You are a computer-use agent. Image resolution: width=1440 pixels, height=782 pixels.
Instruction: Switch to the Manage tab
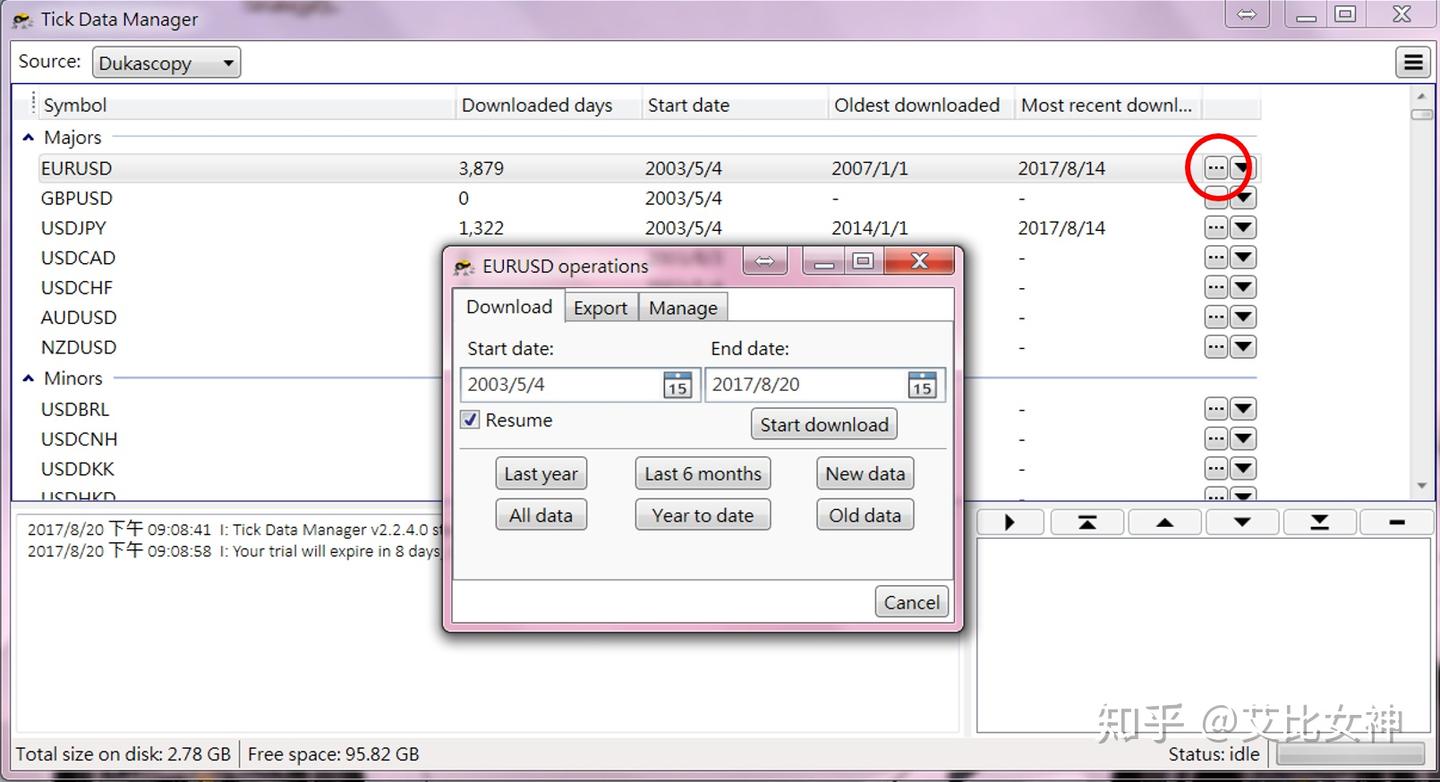coord(683,308)
